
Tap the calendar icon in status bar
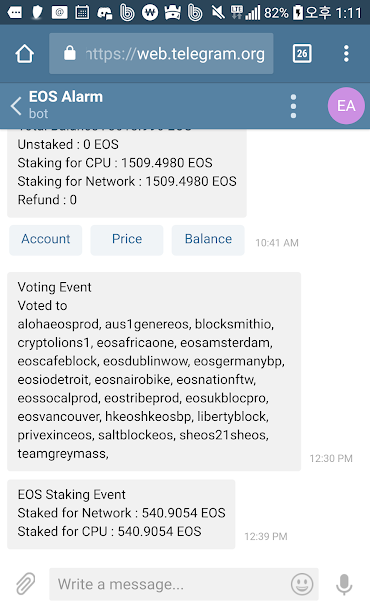coord(82,13)
